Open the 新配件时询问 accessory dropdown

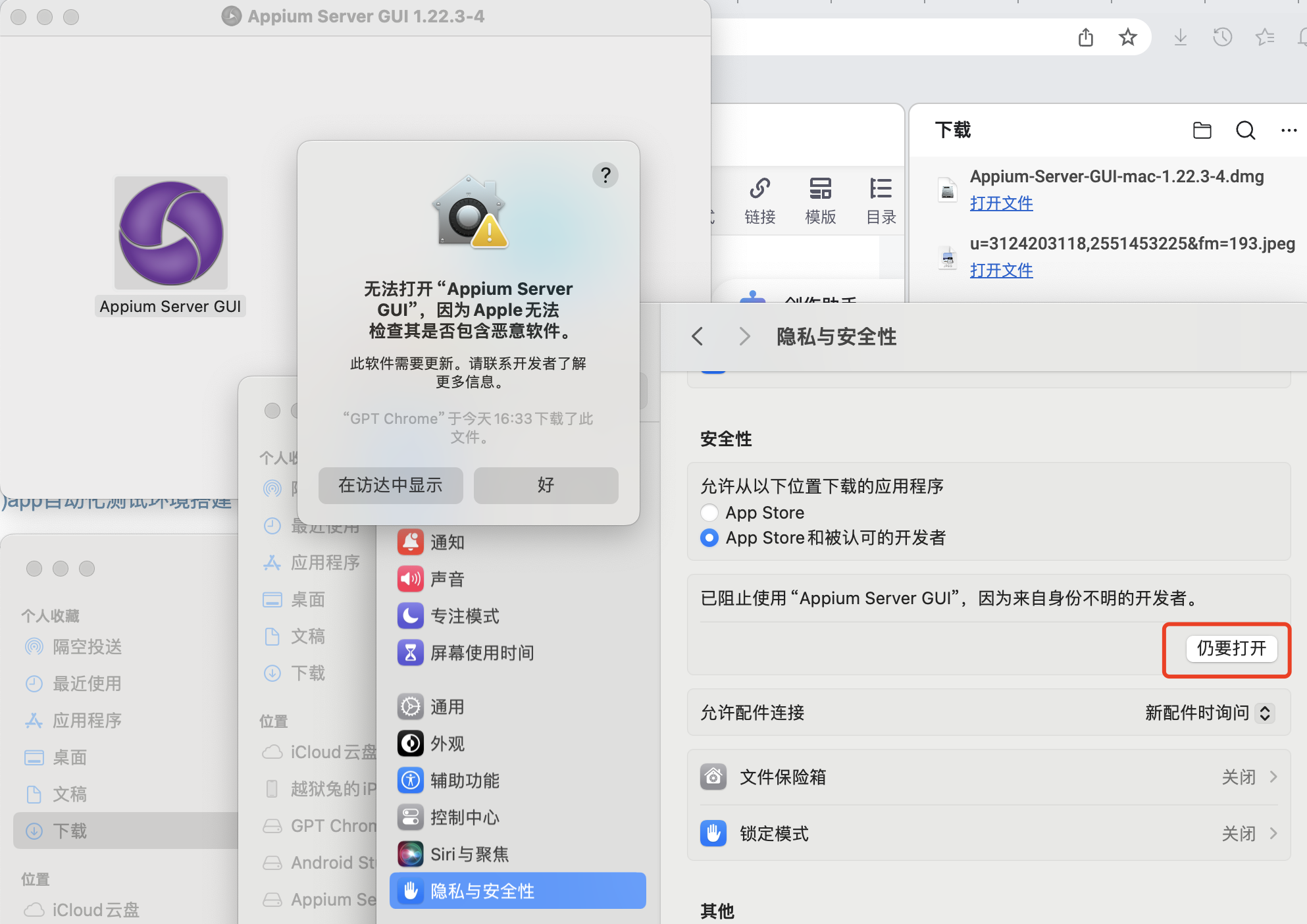click(x=1209, y=713)
